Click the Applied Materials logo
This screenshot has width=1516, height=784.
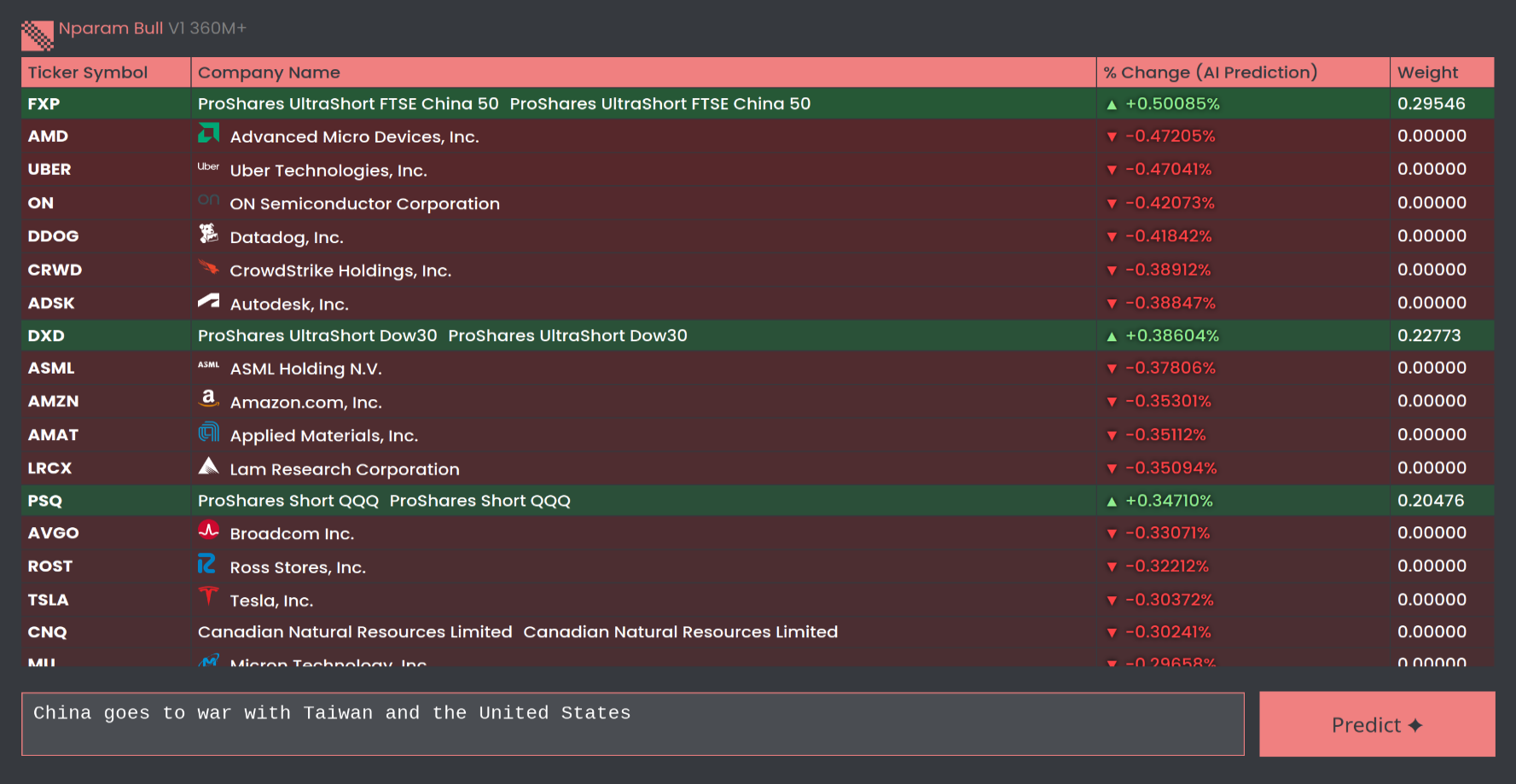click(x=209, y=432)
